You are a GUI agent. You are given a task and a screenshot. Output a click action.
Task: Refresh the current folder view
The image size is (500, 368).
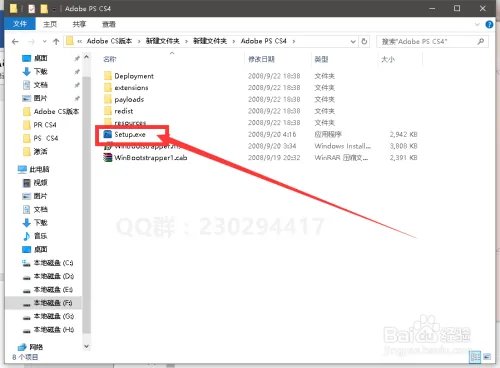pos(364,41)
